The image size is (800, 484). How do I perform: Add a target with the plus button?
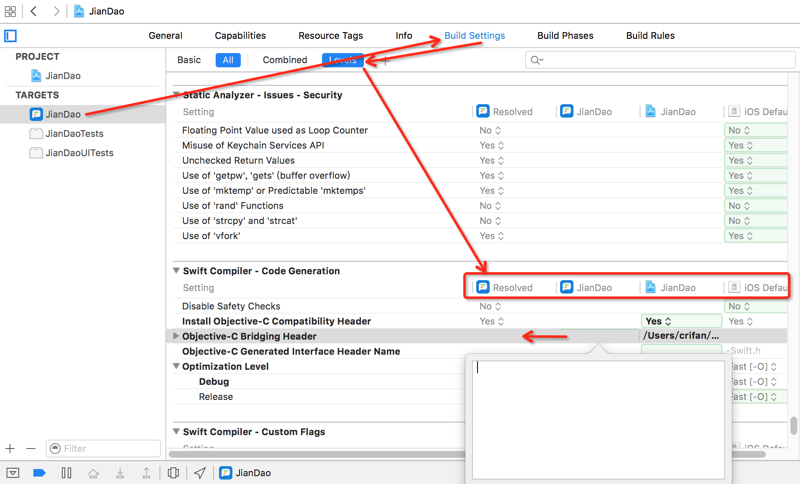click(10, 449)
